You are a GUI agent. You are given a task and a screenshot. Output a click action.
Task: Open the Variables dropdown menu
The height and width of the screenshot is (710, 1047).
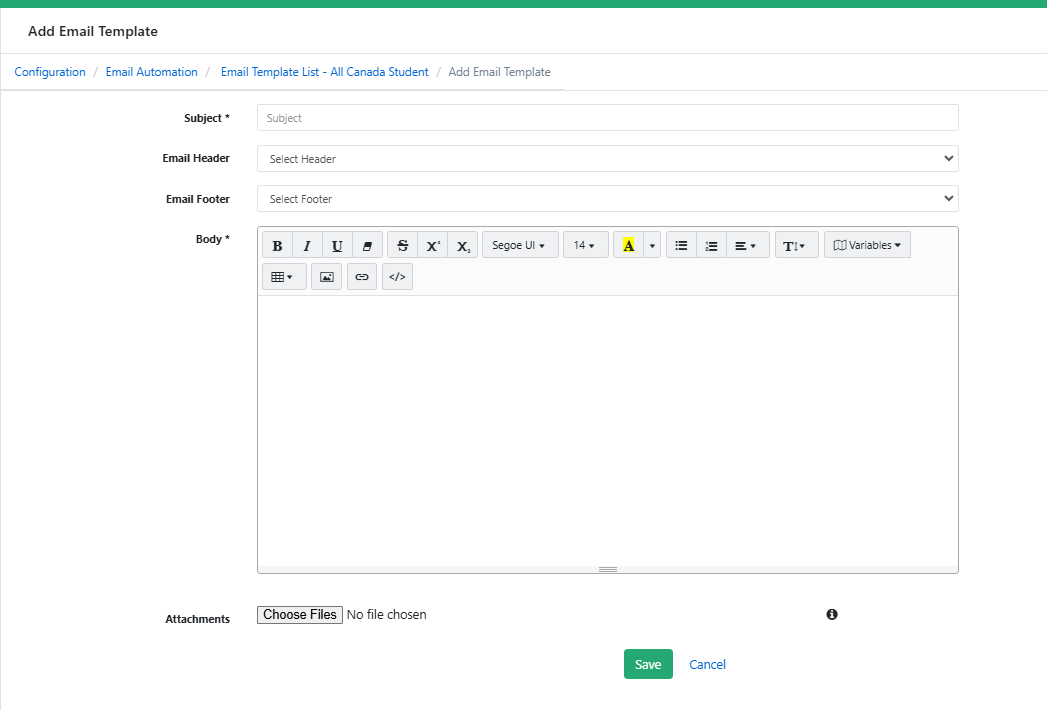[867, 245]
